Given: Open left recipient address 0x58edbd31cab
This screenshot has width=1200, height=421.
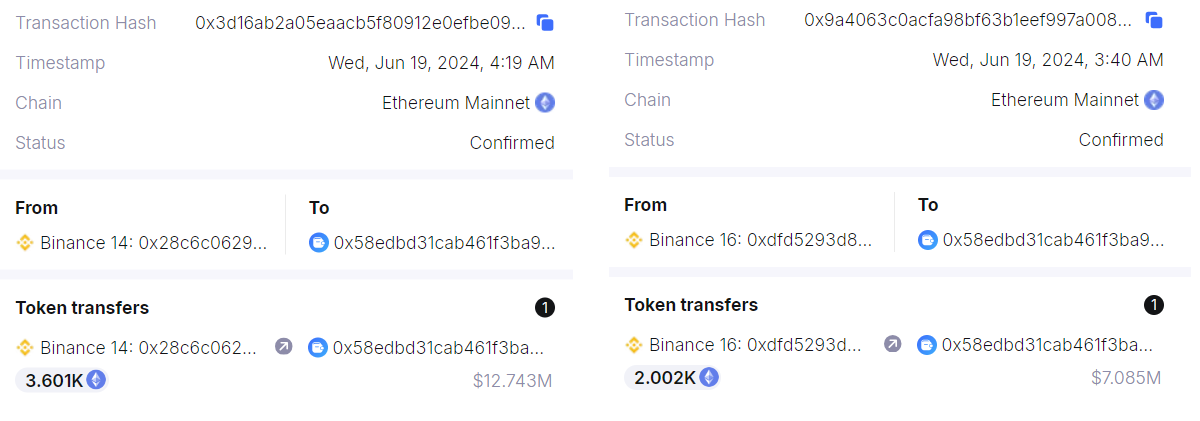Looking at the screenshot, I should 444,243.
